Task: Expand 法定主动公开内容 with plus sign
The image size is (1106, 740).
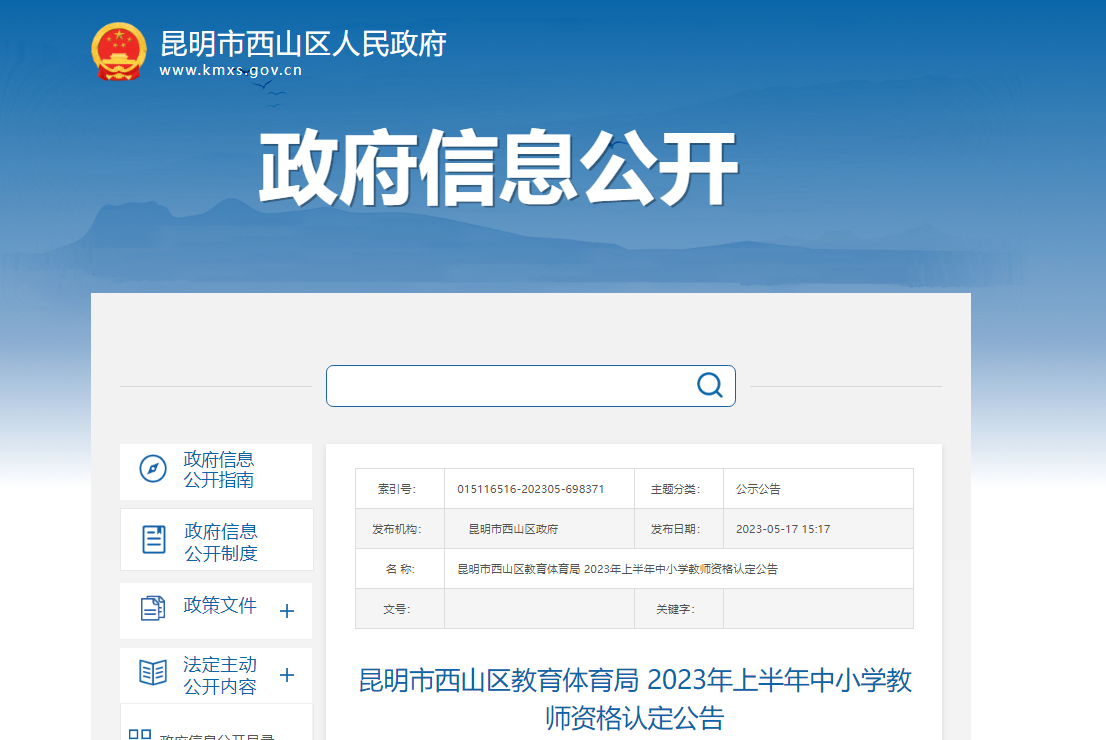Action: point(286,675)
